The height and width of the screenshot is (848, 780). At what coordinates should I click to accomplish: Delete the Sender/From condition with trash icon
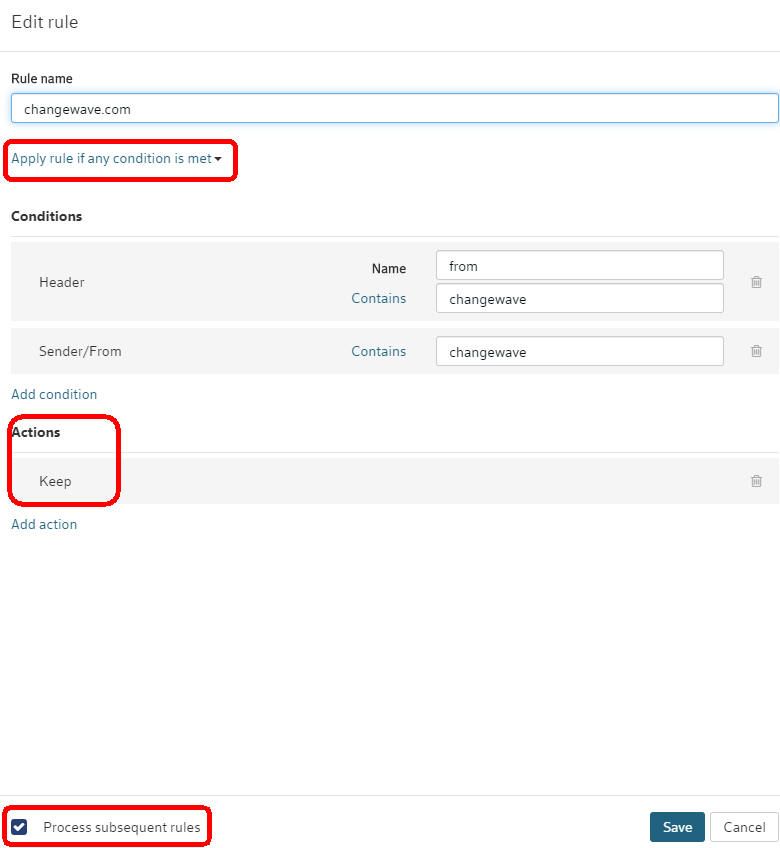pos(756,351)
